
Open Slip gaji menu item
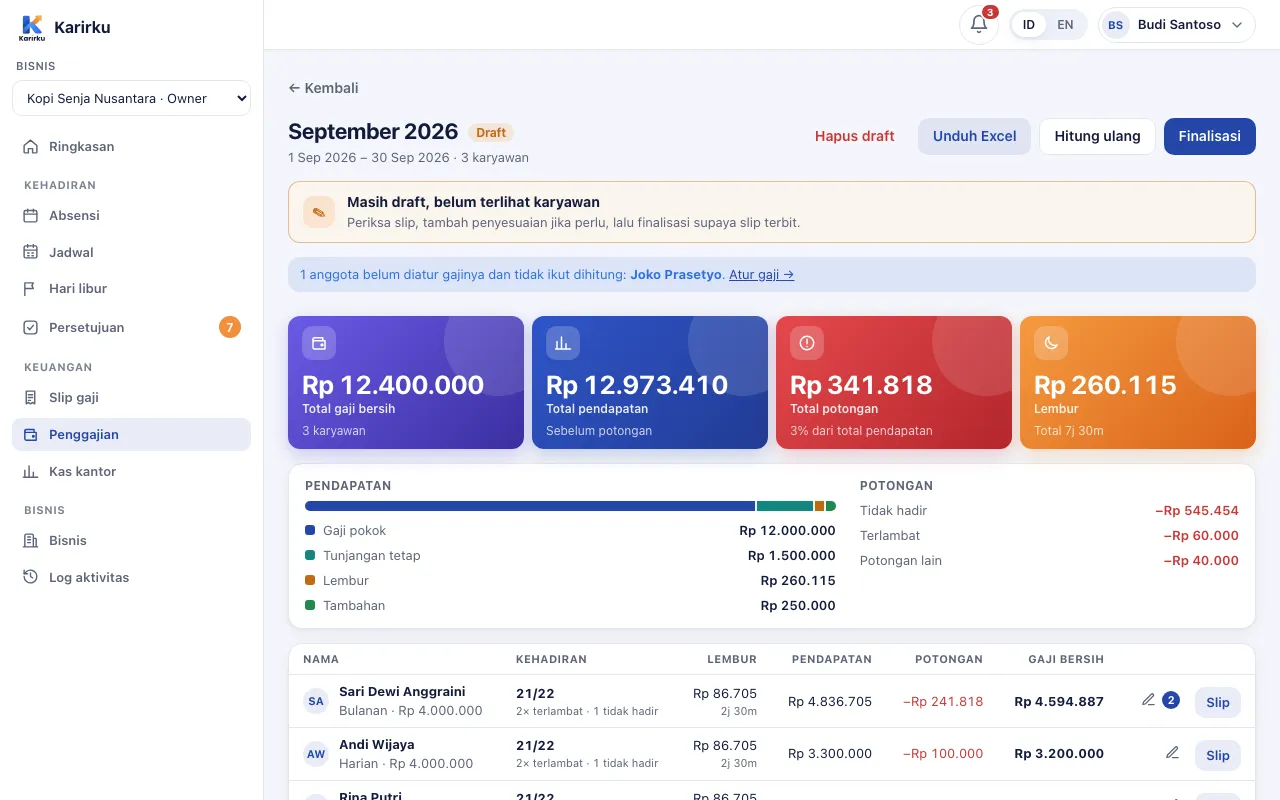coord(131,398)
